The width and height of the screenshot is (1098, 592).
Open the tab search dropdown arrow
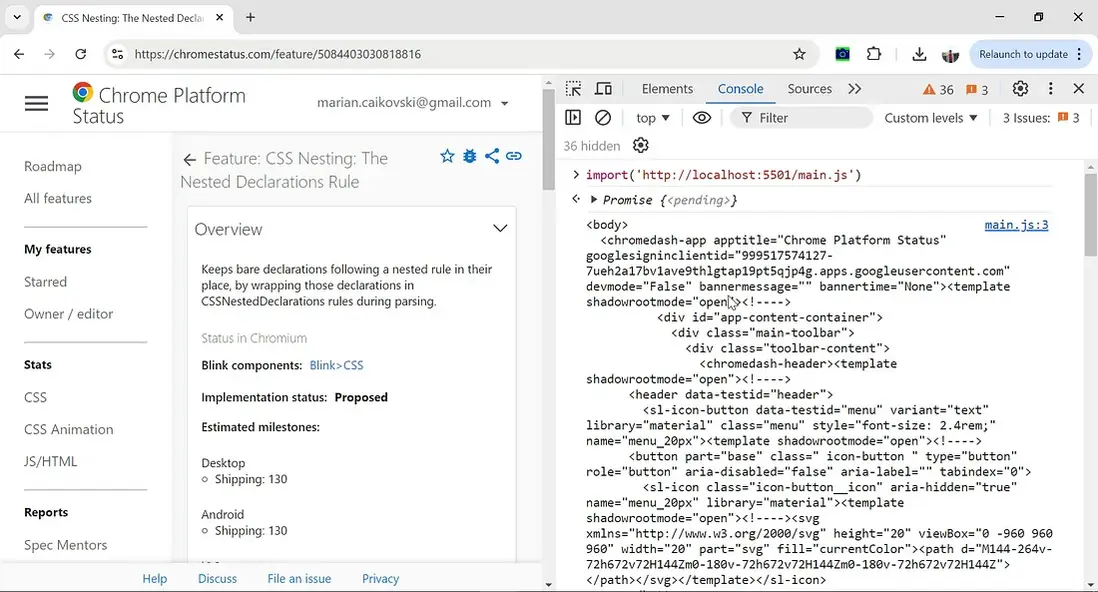click(x=17, y=18)
